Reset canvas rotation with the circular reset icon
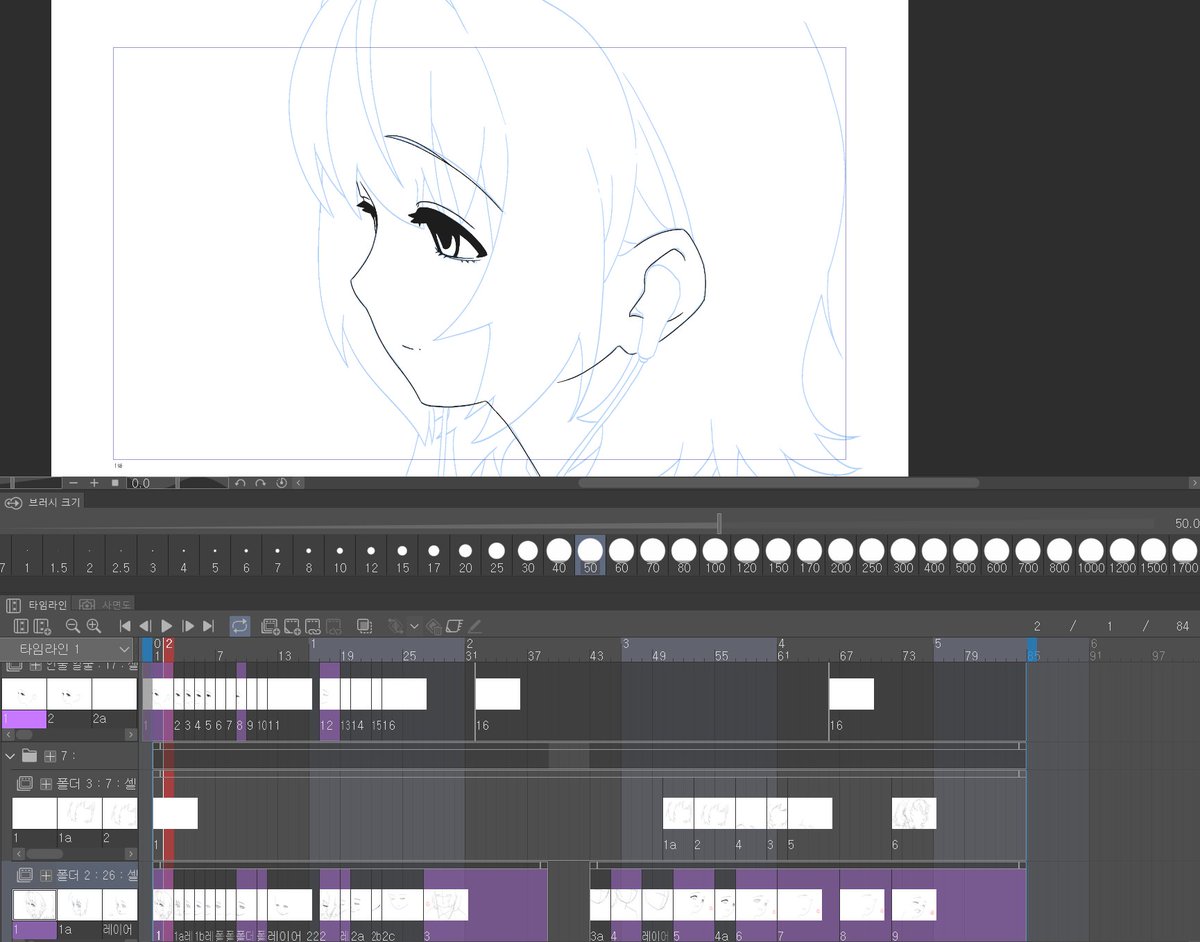Screen dimensions: 1200x942 [x=281, y=483]
